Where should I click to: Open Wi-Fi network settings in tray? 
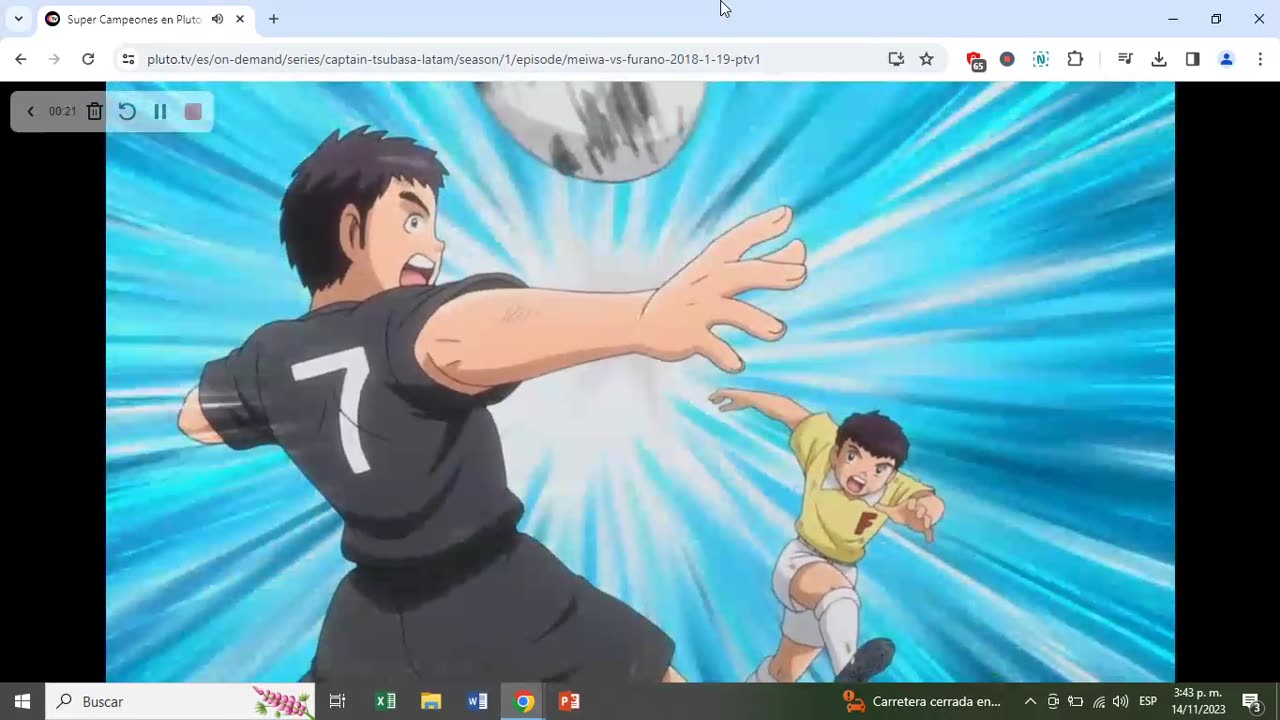click(x=1099, y=701)
